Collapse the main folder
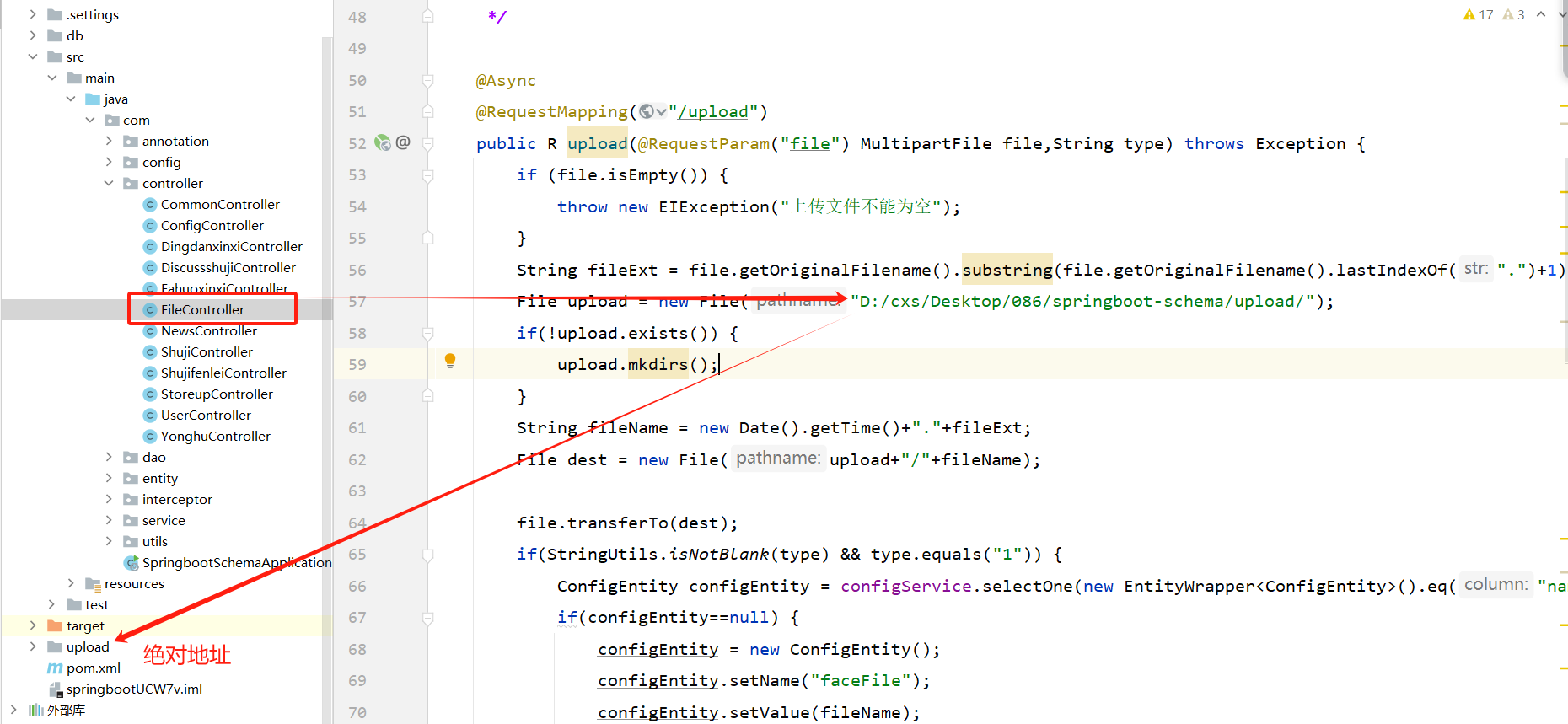Viewport: 1568px width, 724px height. [x=52, y=78]
